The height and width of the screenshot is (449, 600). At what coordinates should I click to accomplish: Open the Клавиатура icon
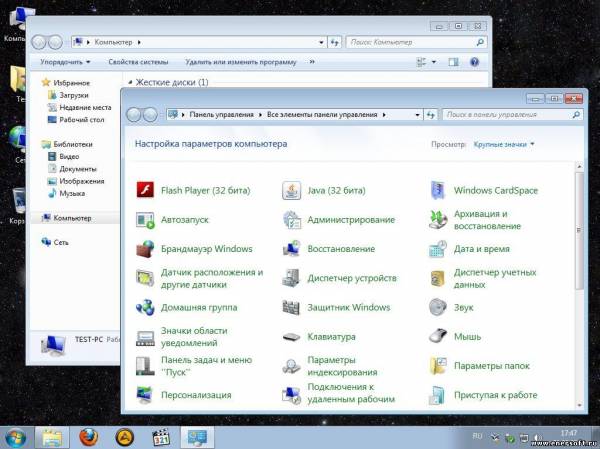pyautogui.click(x=292, y=337)
